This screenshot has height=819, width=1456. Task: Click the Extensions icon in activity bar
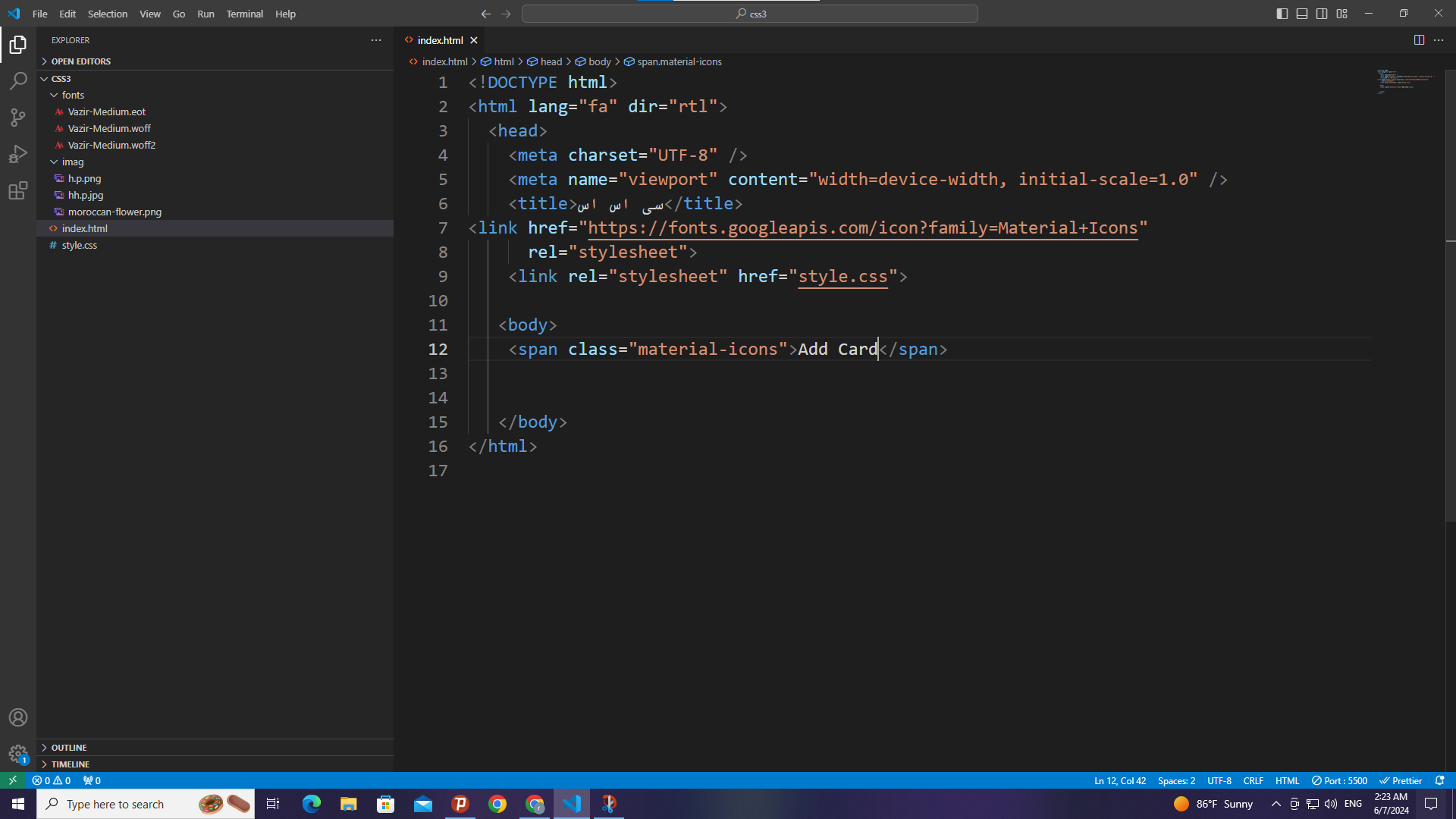(x=18, y=191)
